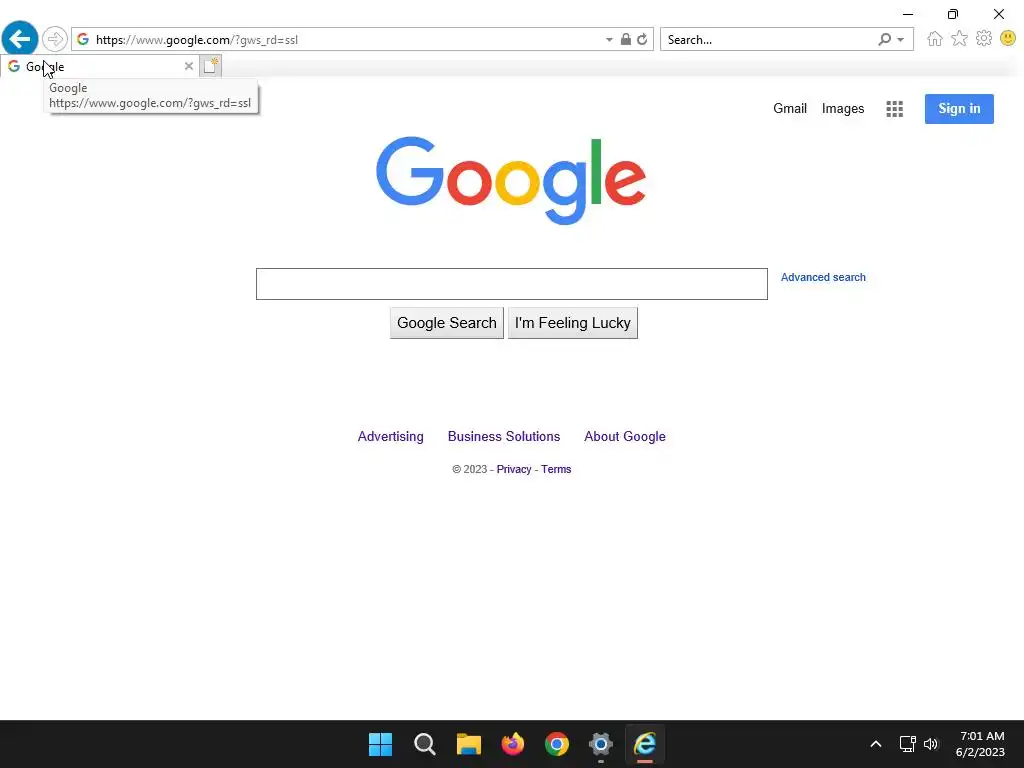
Task: Go back with the blue back arrow
Action: [20, 39]
